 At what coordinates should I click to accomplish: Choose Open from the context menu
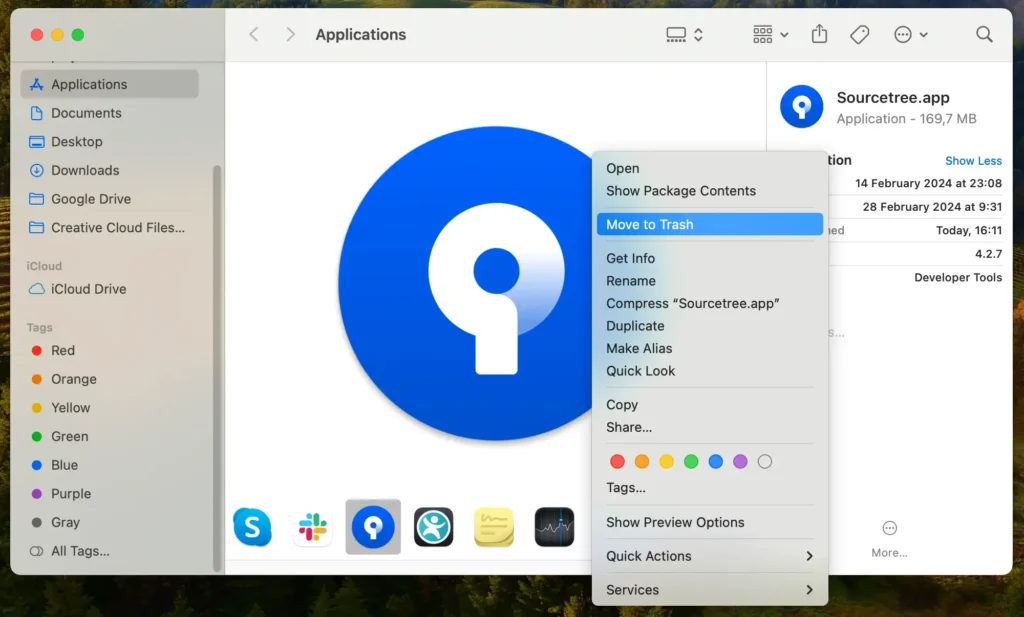coord(710,168)
